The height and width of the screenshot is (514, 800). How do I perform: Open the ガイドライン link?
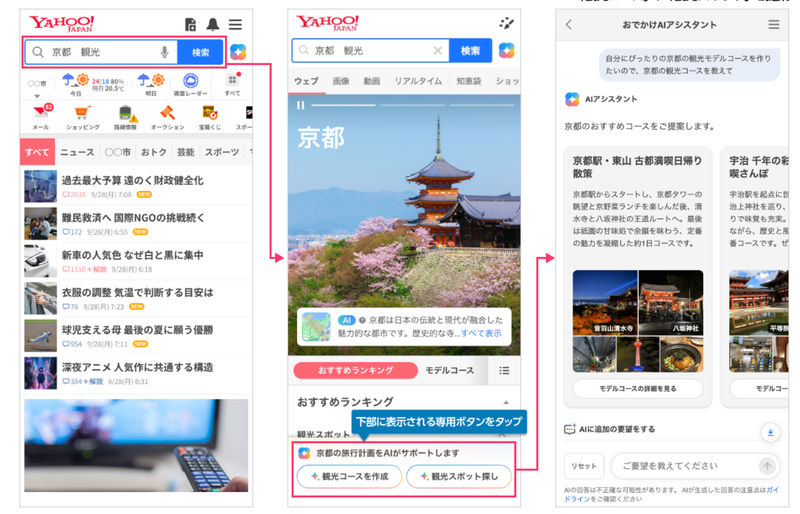pos(671,494)
